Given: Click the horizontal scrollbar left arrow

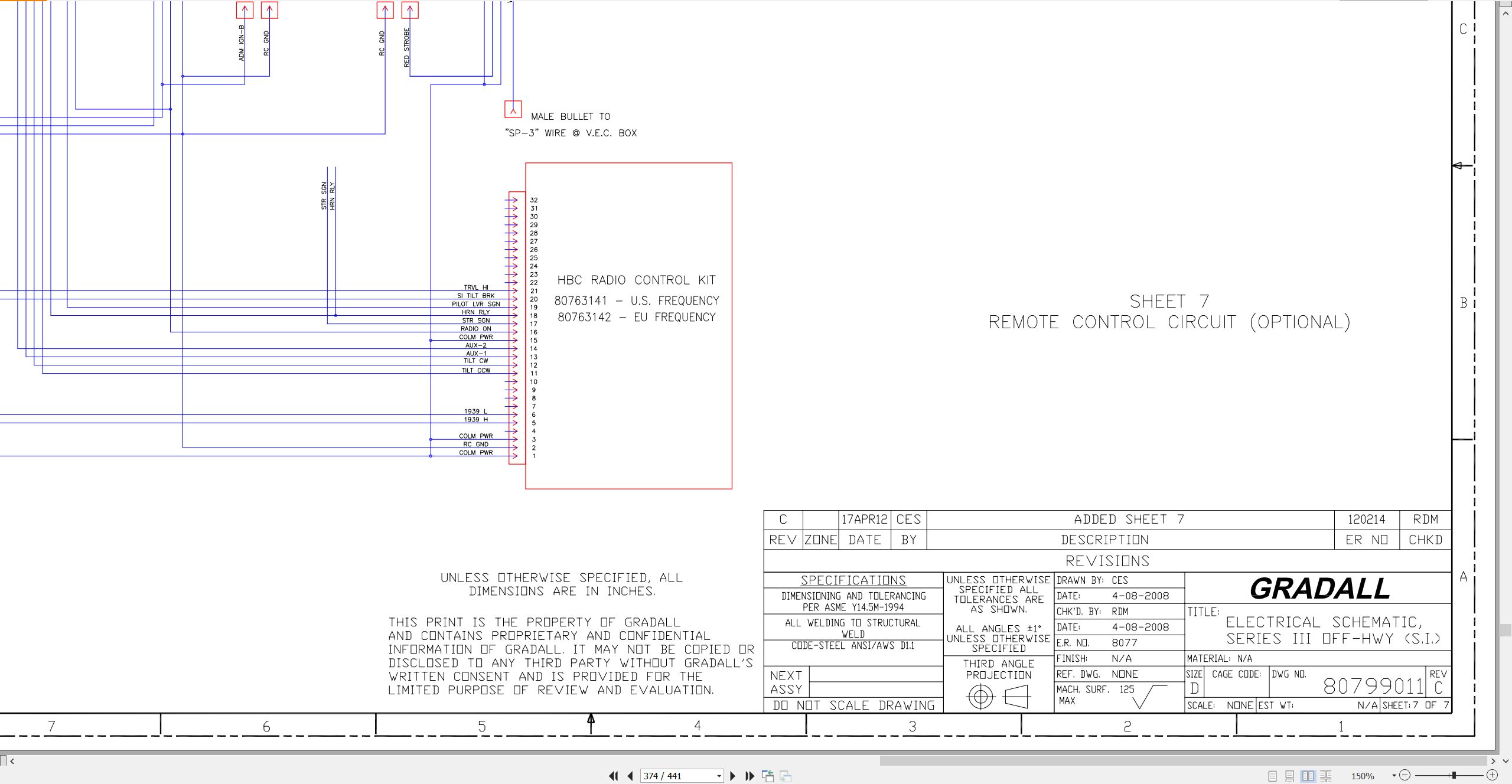Looking at the screenshot, I should pyautogui.click(x=12, y=761).
